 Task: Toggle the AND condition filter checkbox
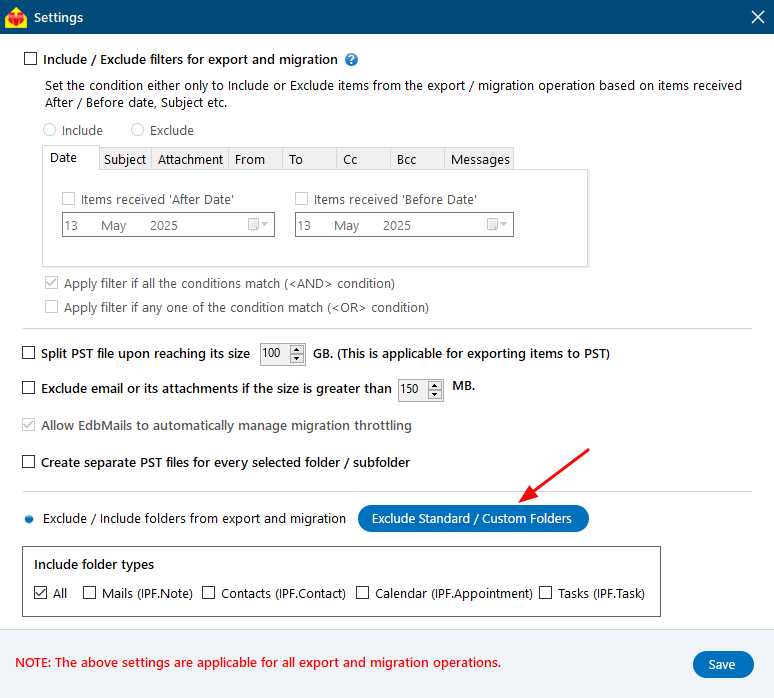coord(51,283)
